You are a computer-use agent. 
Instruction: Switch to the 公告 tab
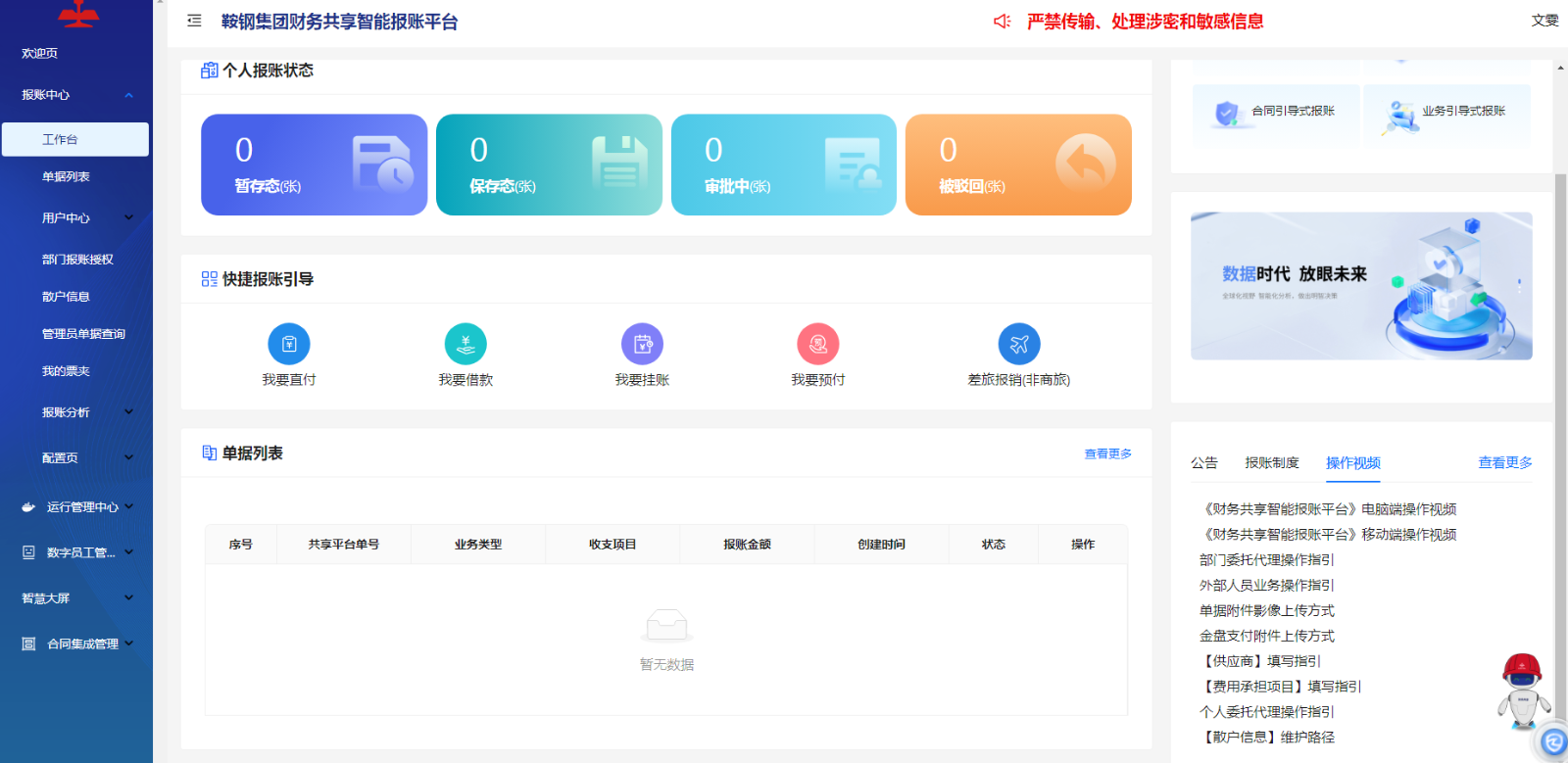click(x=1203, y=462)
